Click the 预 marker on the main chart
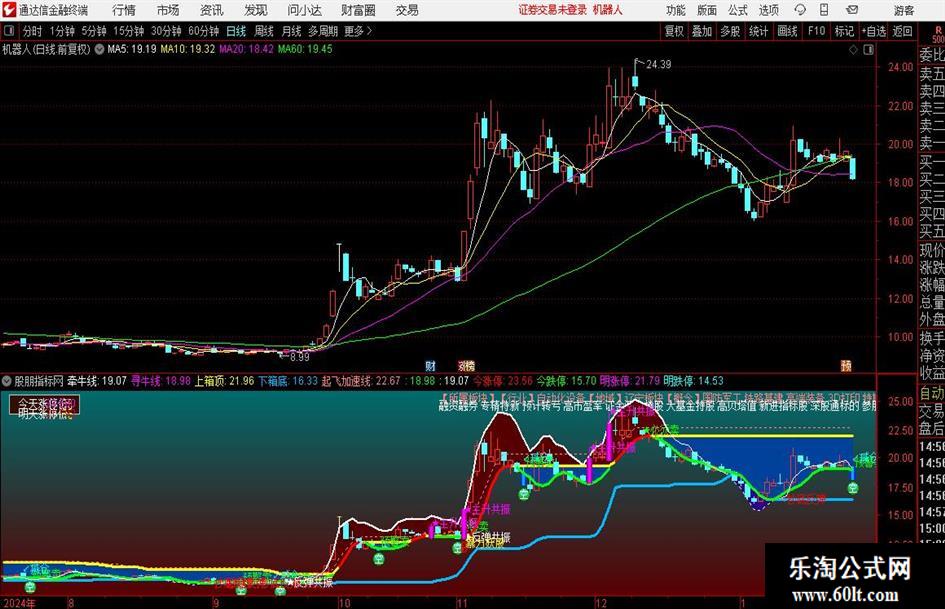 click(846, 365)
